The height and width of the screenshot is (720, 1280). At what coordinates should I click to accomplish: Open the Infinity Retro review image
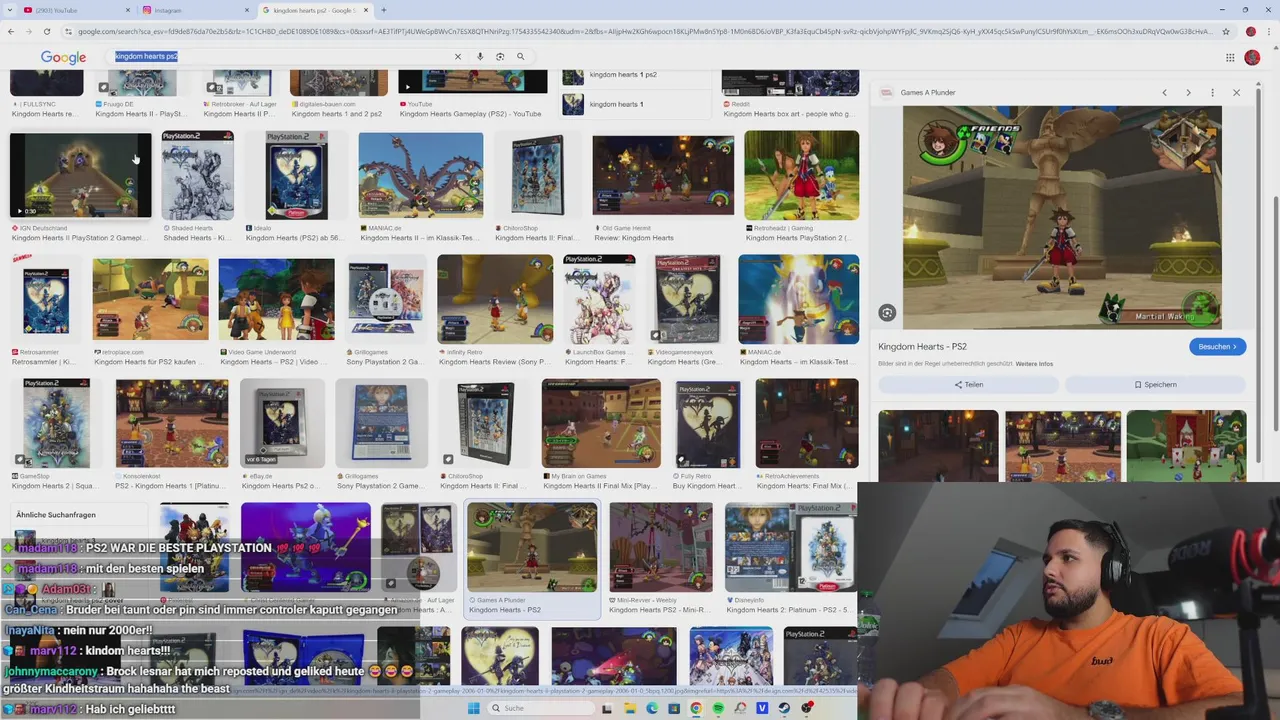[494, 299]
